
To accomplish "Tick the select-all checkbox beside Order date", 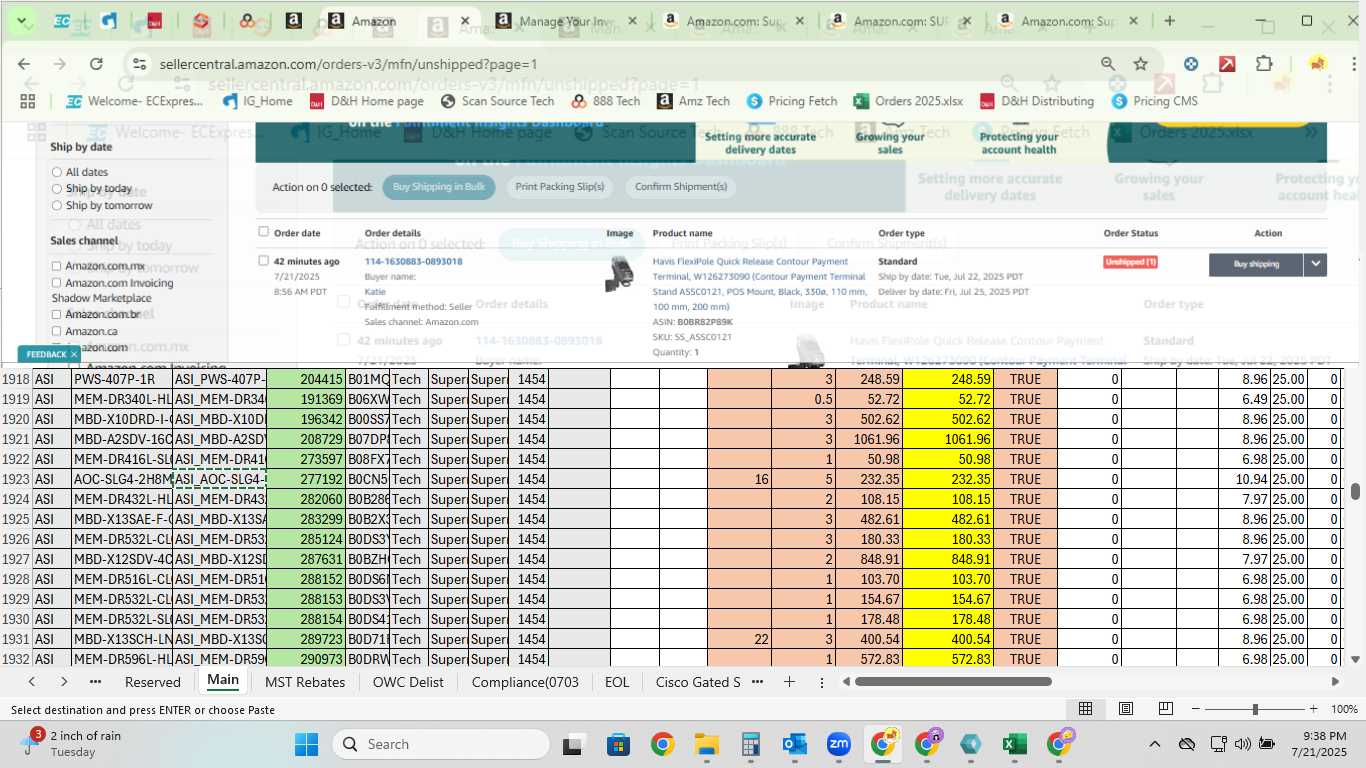I will tap(264, 232).
